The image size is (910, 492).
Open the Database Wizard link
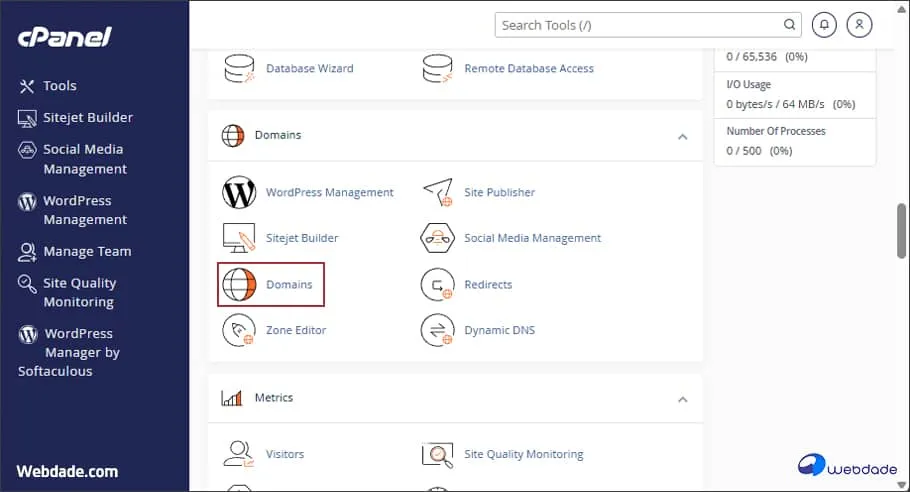click(309, 69)
